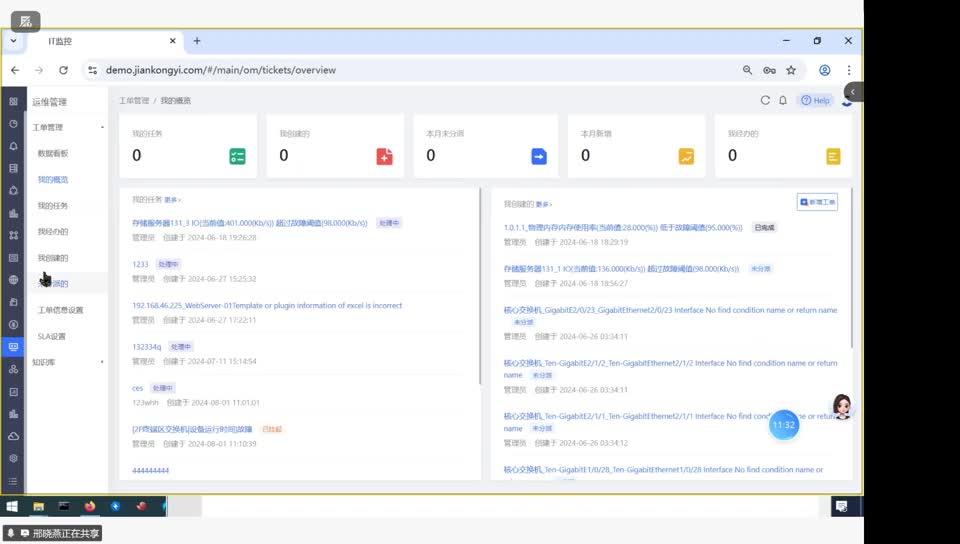This screenshot has height=544, width=960.
Task: Click the green 我的任务 checklist icon
Action: pyautogui.click(x=237, y=156)
